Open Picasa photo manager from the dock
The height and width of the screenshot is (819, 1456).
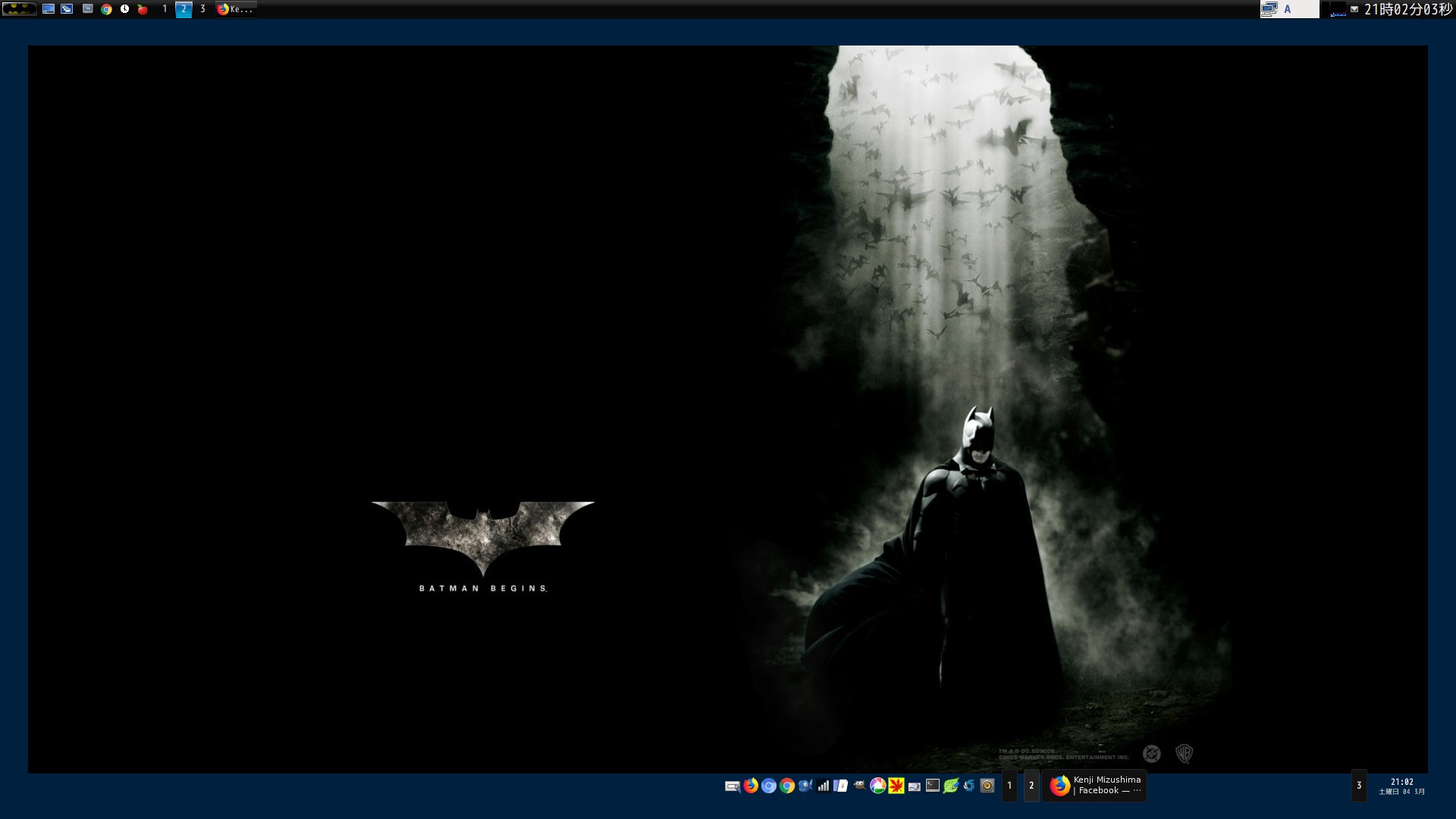pyautogui.click(x=877, y=786)
